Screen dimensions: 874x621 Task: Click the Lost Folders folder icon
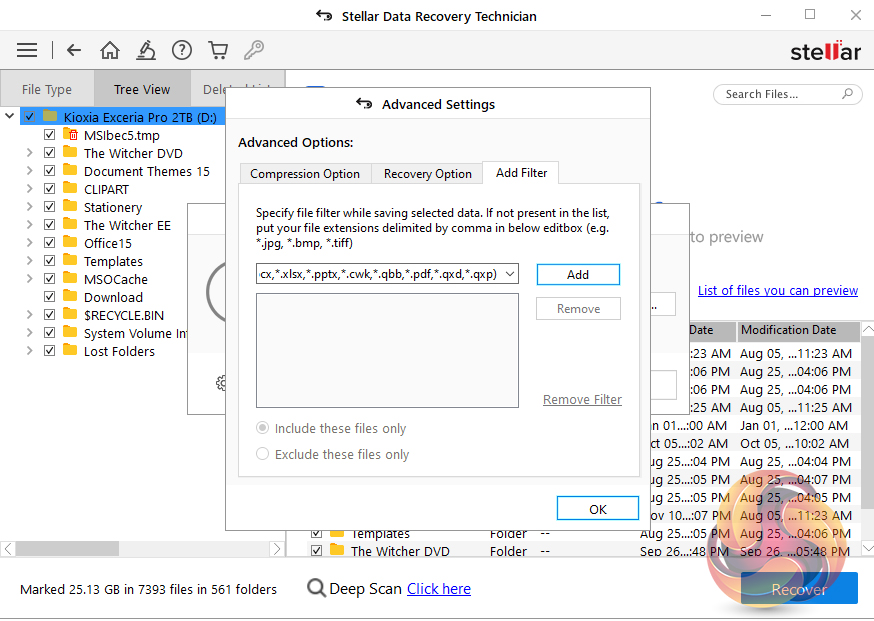[x=70, y=351]
